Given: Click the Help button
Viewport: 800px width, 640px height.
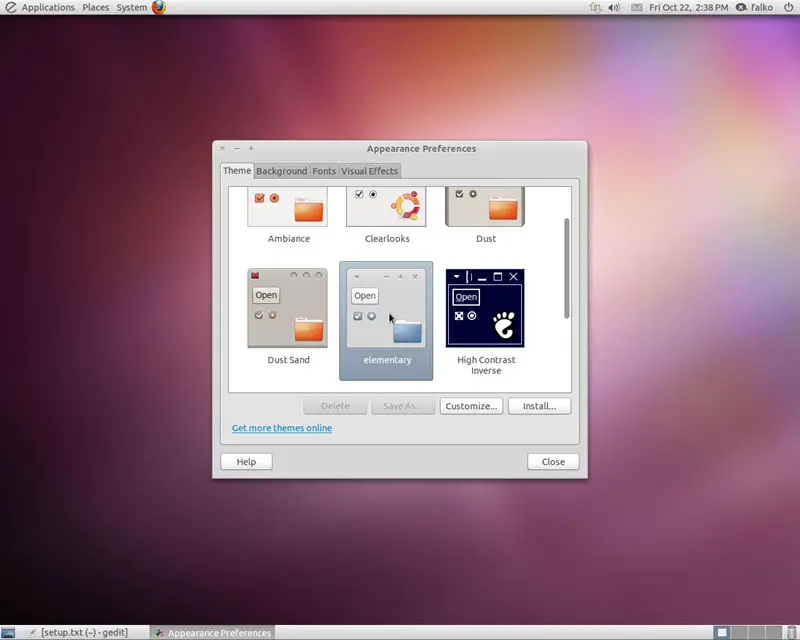Looking at the screenshot, I should click(x=246, y=462).
